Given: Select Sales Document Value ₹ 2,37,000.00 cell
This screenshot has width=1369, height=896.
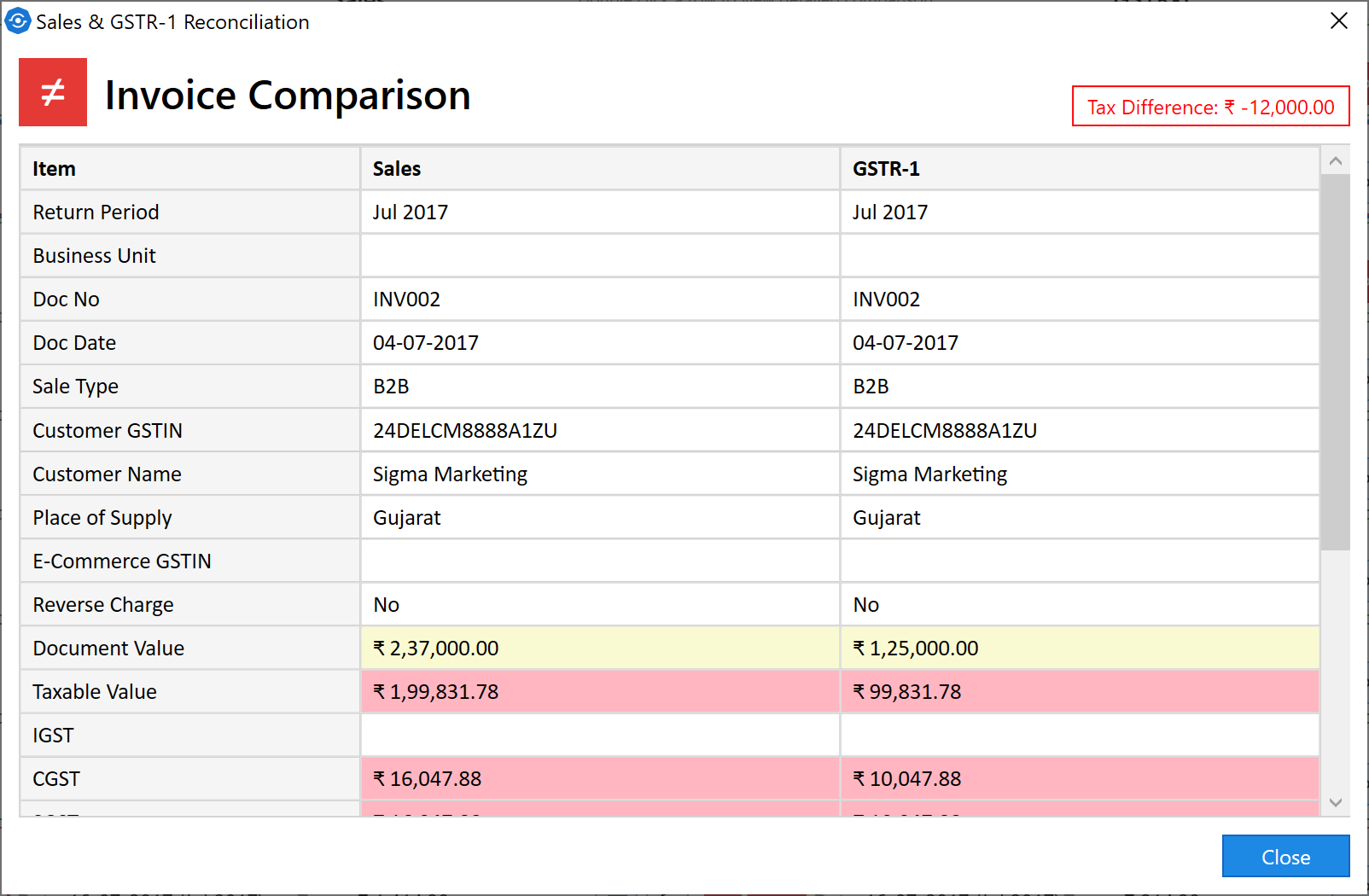Looking at the screenshot, I should 599,649.
